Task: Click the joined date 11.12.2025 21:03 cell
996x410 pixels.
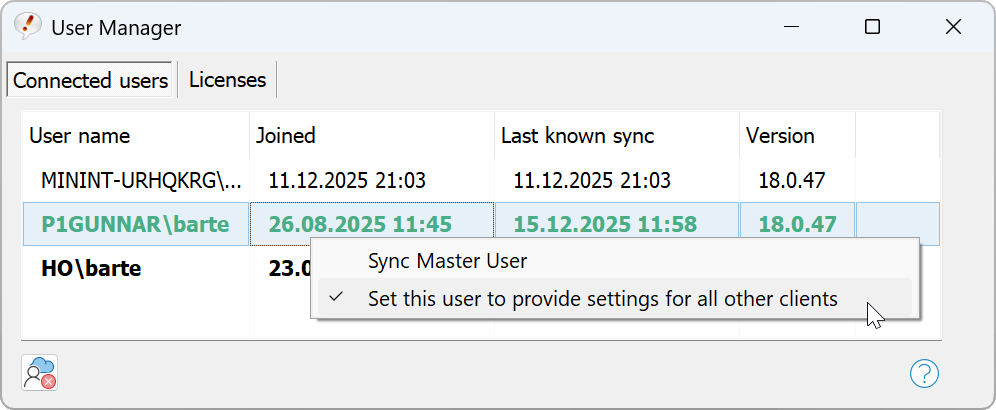Action: coord(347,181)
